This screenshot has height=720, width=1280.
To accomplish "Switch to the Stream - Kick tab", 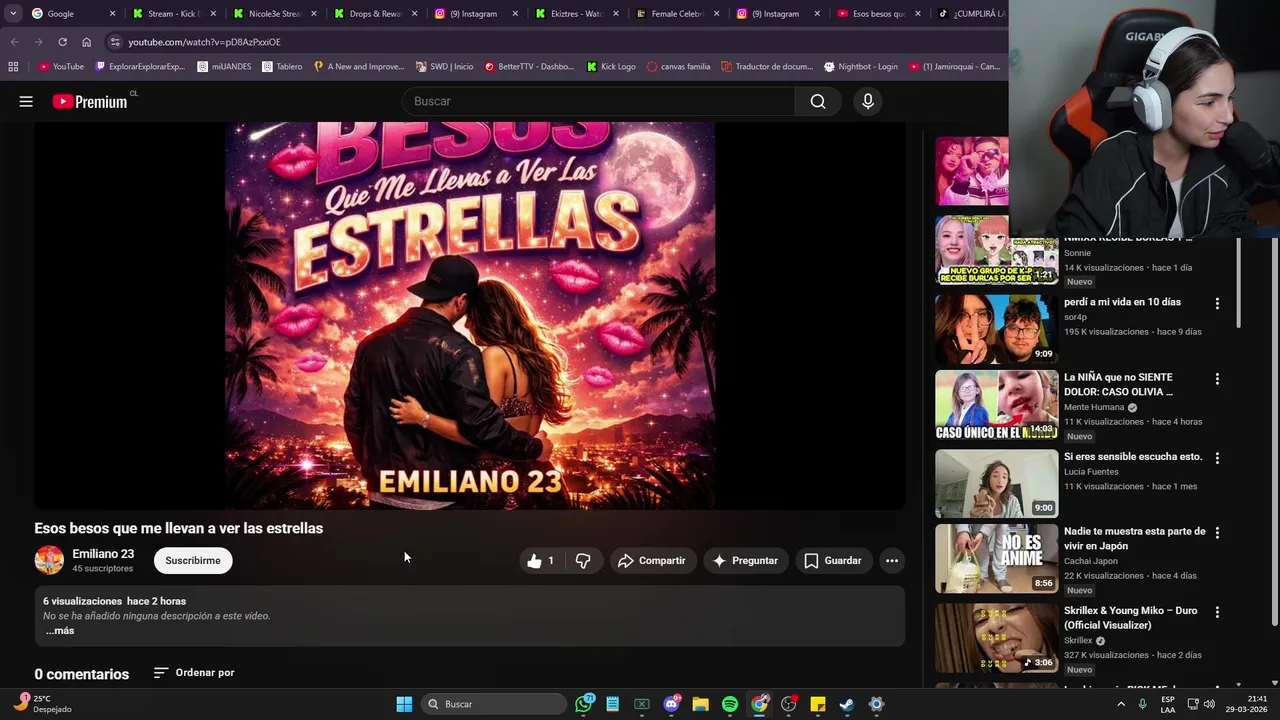I will pos(172,14).
